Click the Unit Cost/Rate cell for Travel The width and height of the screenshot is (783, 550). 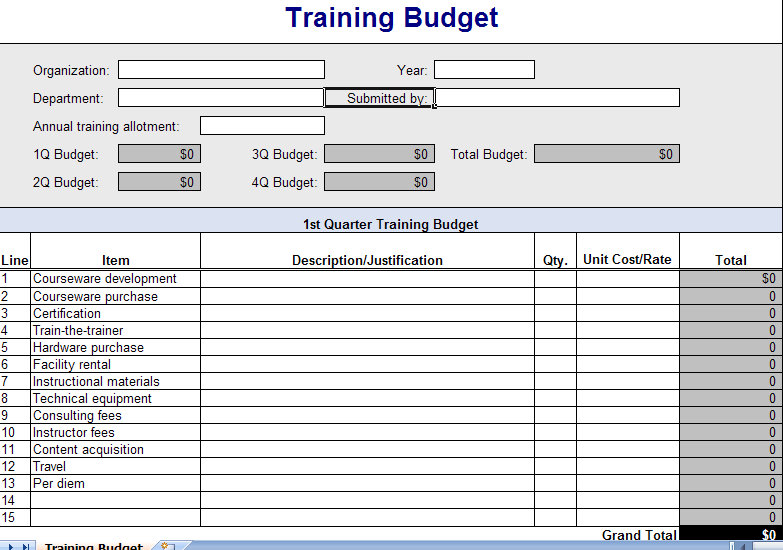[628, 466]
